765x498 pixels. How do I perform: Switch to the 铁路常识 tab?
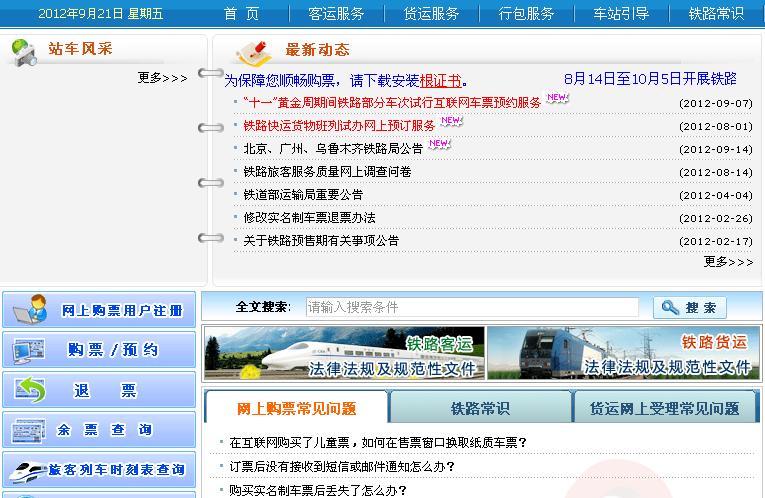point(480,408)
